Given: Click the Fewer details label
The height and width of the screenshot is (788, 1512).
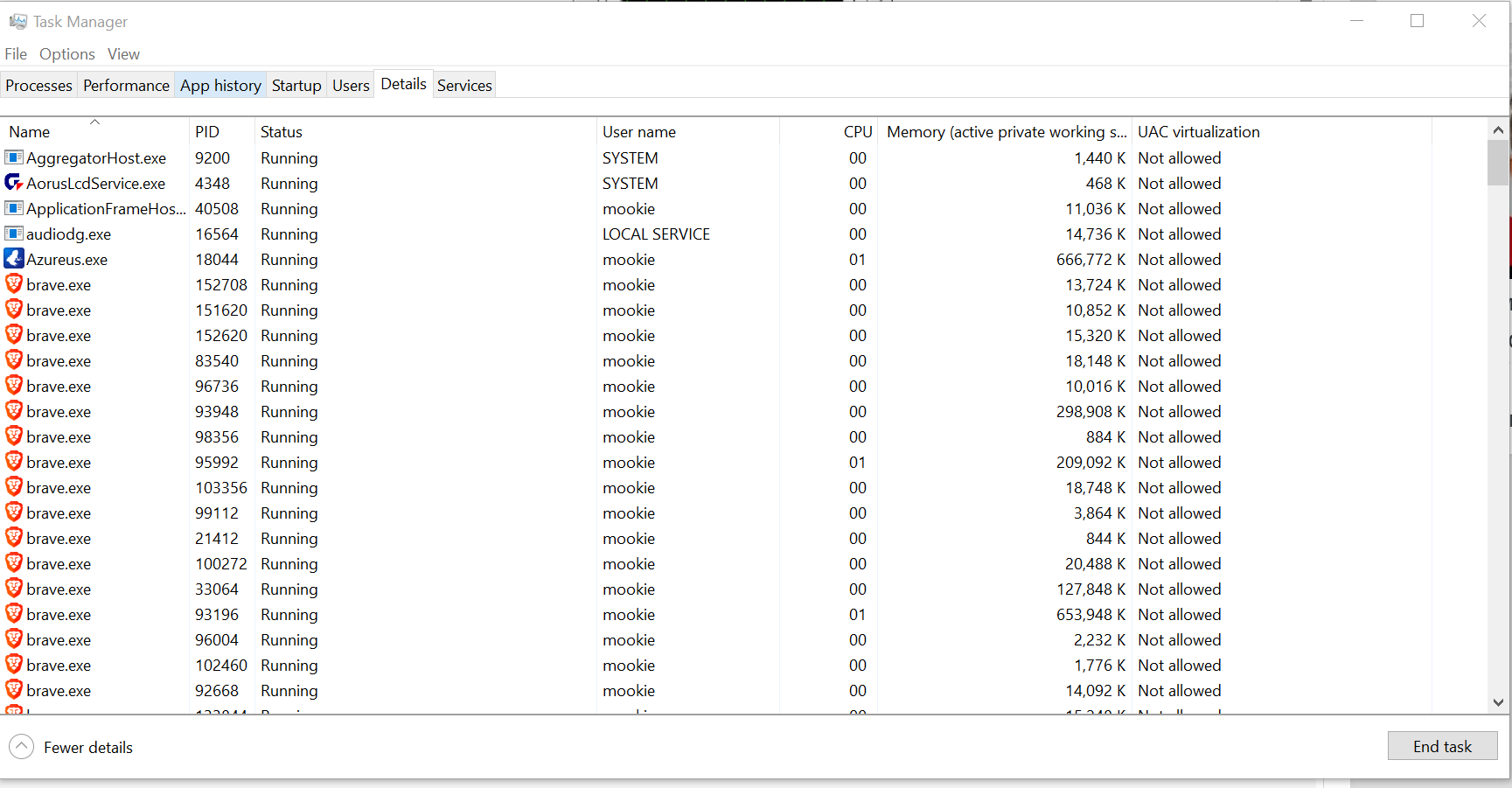Looking at the screenshot, I should coord(88,748).
